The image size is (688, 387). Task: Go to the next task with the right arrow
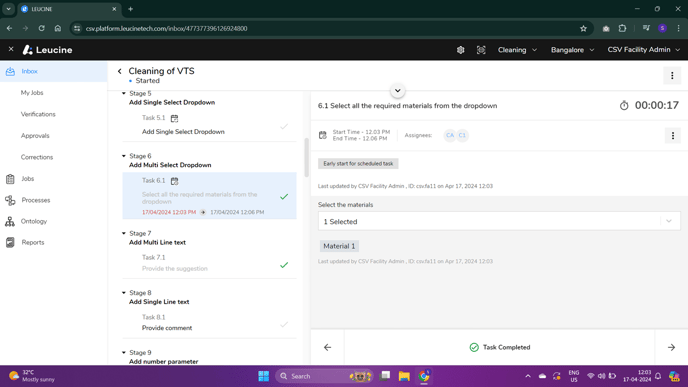click(x=671, y=347)
